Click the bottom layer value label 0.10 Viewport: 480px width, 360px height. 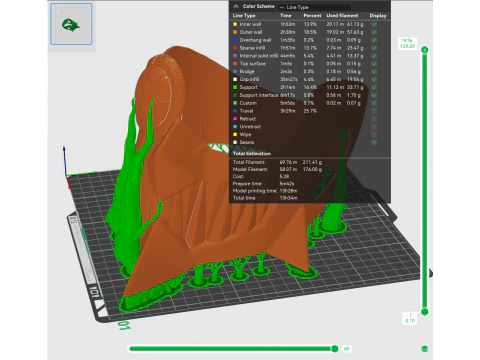coord(410,321)
